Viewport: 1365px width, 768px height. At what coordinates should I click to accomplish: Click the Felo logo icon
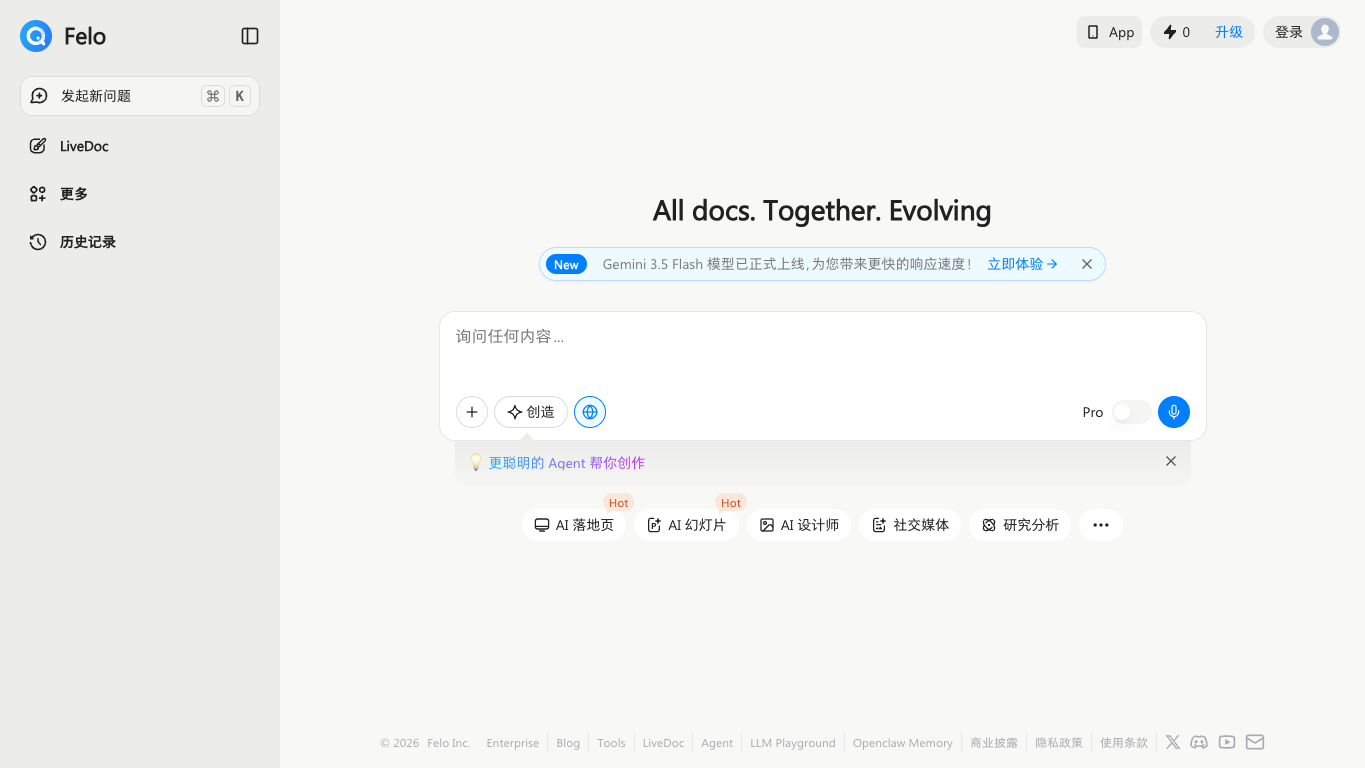[x=36, y=36]
